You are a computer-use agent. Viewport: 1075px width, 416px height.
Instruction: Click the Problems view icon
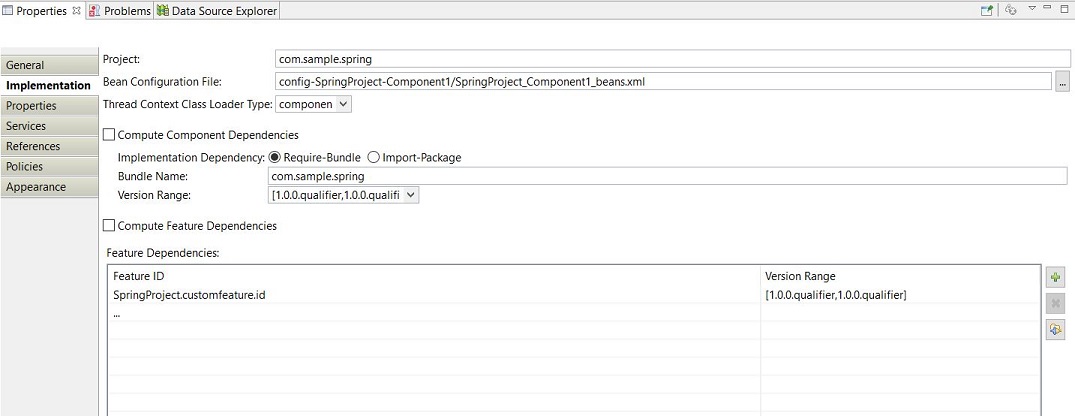[x=95, y=11]
